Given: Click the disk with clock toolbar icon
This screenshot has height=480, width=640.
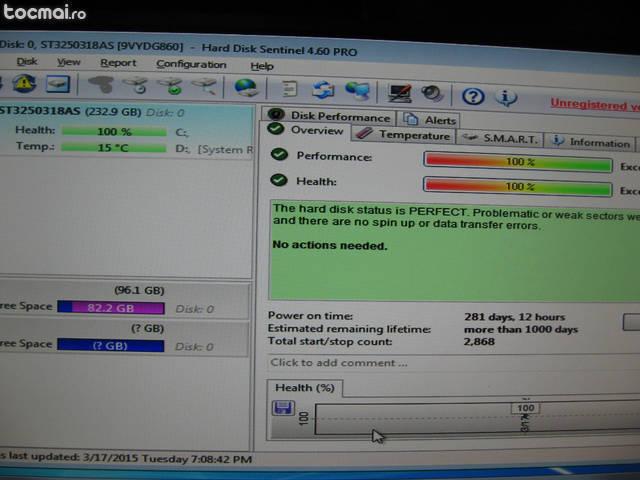Looking at the screenshot, I should [136, 85].
